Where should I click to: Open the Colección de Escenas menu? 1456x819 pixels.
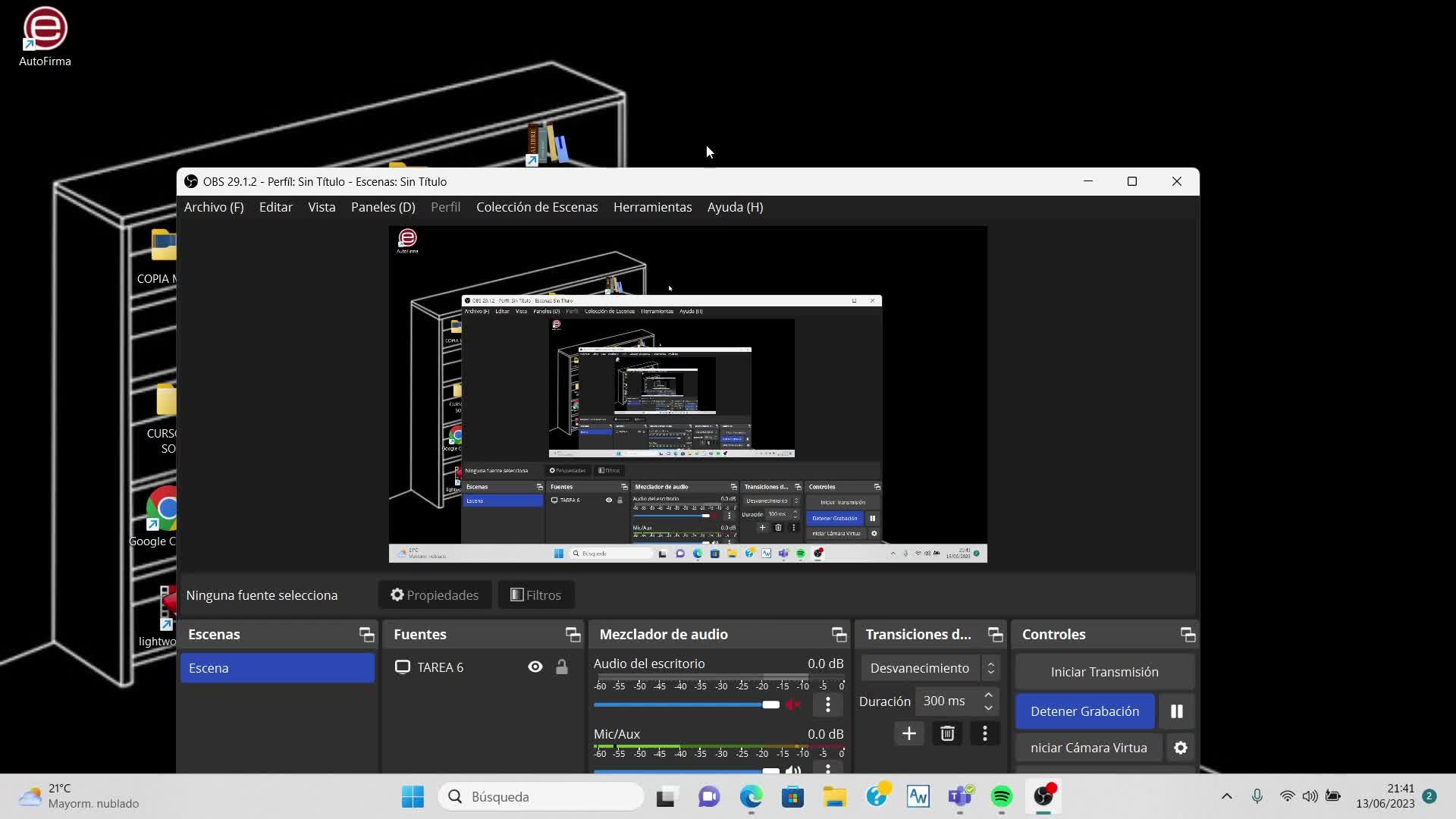(x=537, y=207)
